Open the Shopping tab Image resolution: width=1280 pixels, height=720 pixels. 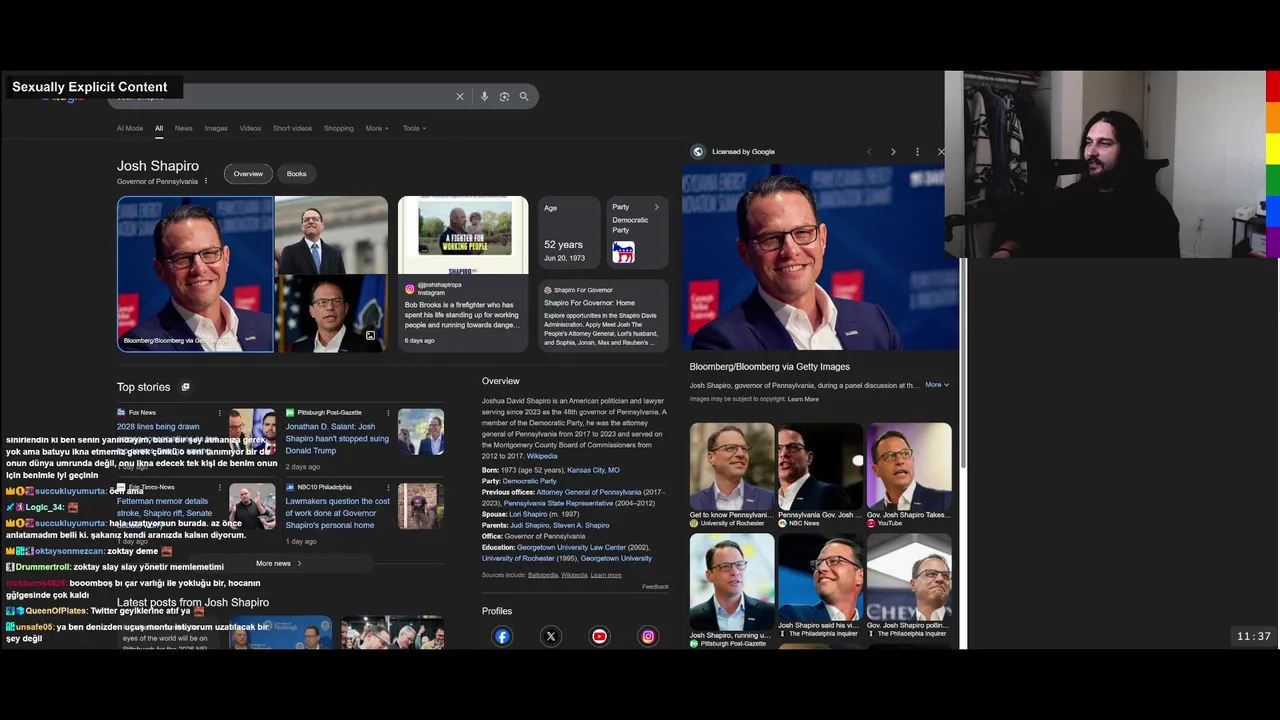pyautogui.click(x=338, y=128)
